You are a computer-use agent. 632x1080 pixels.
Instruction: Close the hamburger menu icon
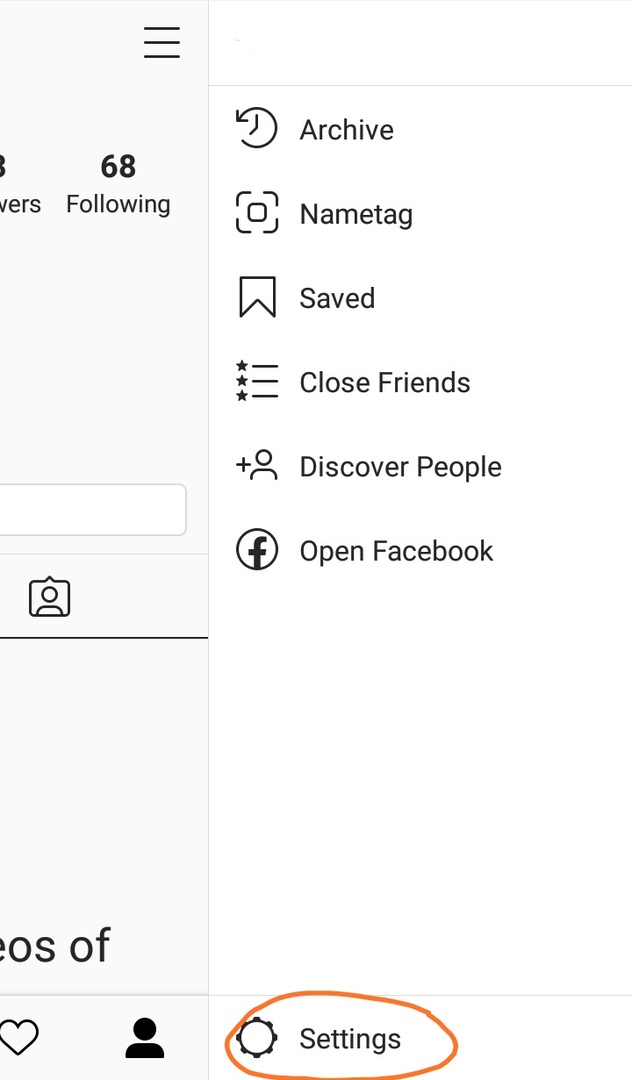162,43
